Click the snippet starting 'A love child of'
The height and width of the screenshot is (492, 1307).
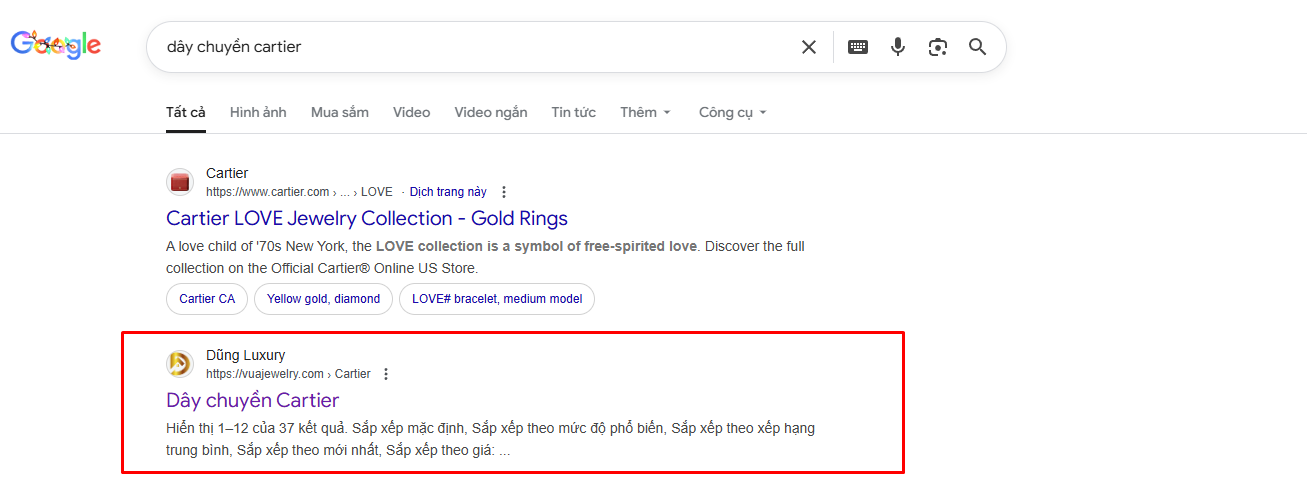(x=485, y=257)
